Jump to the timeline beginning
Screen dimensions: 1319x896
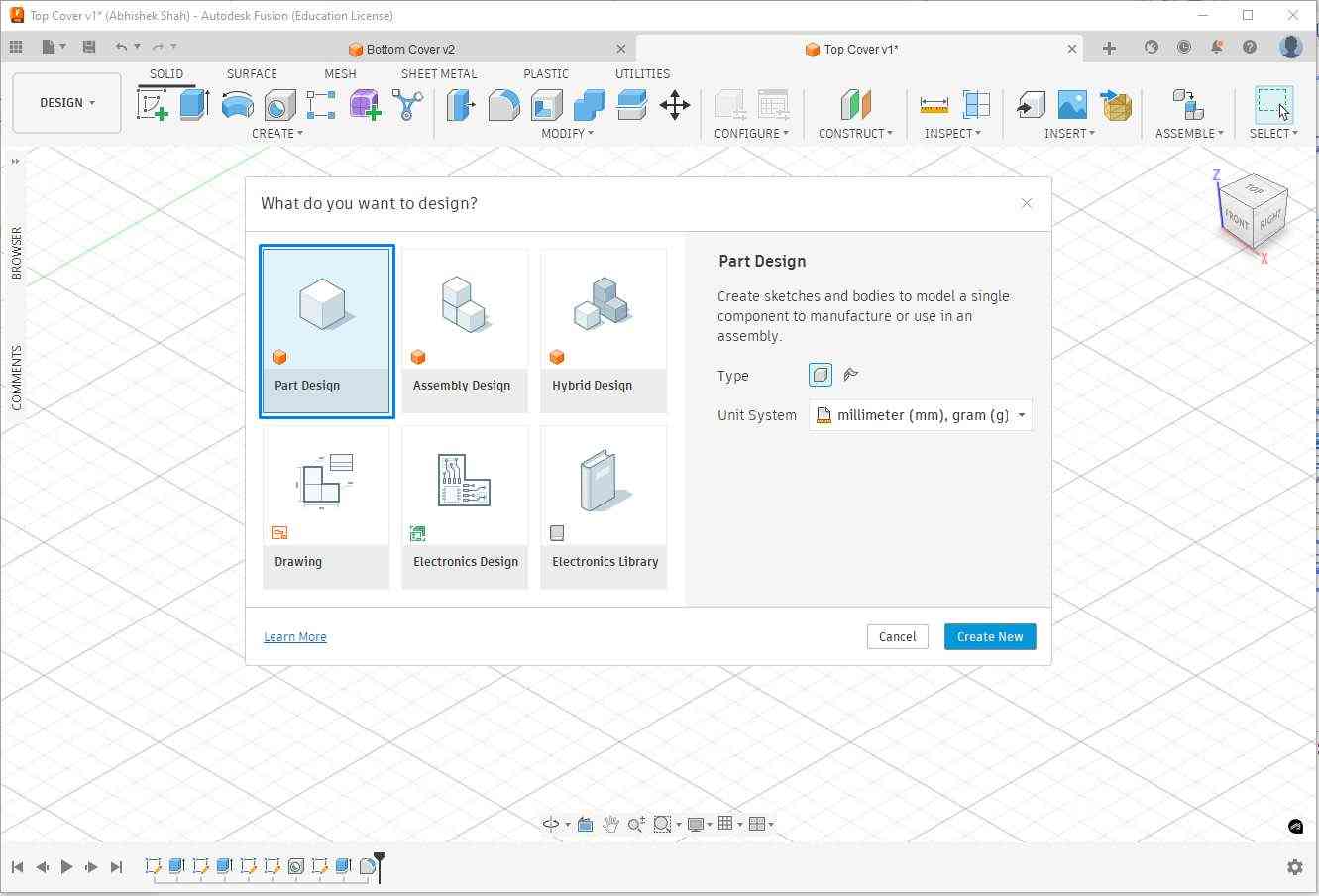point(17,867)
